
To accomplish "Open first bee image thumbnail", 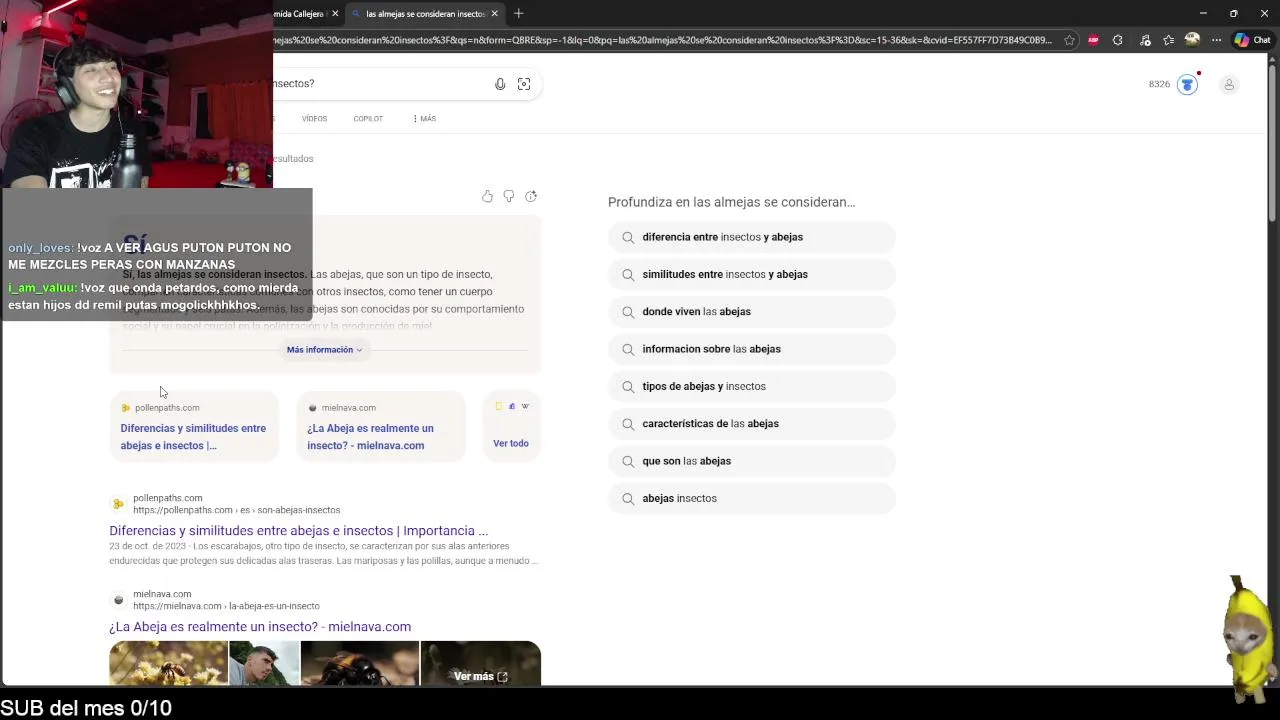I will (168, 663).
